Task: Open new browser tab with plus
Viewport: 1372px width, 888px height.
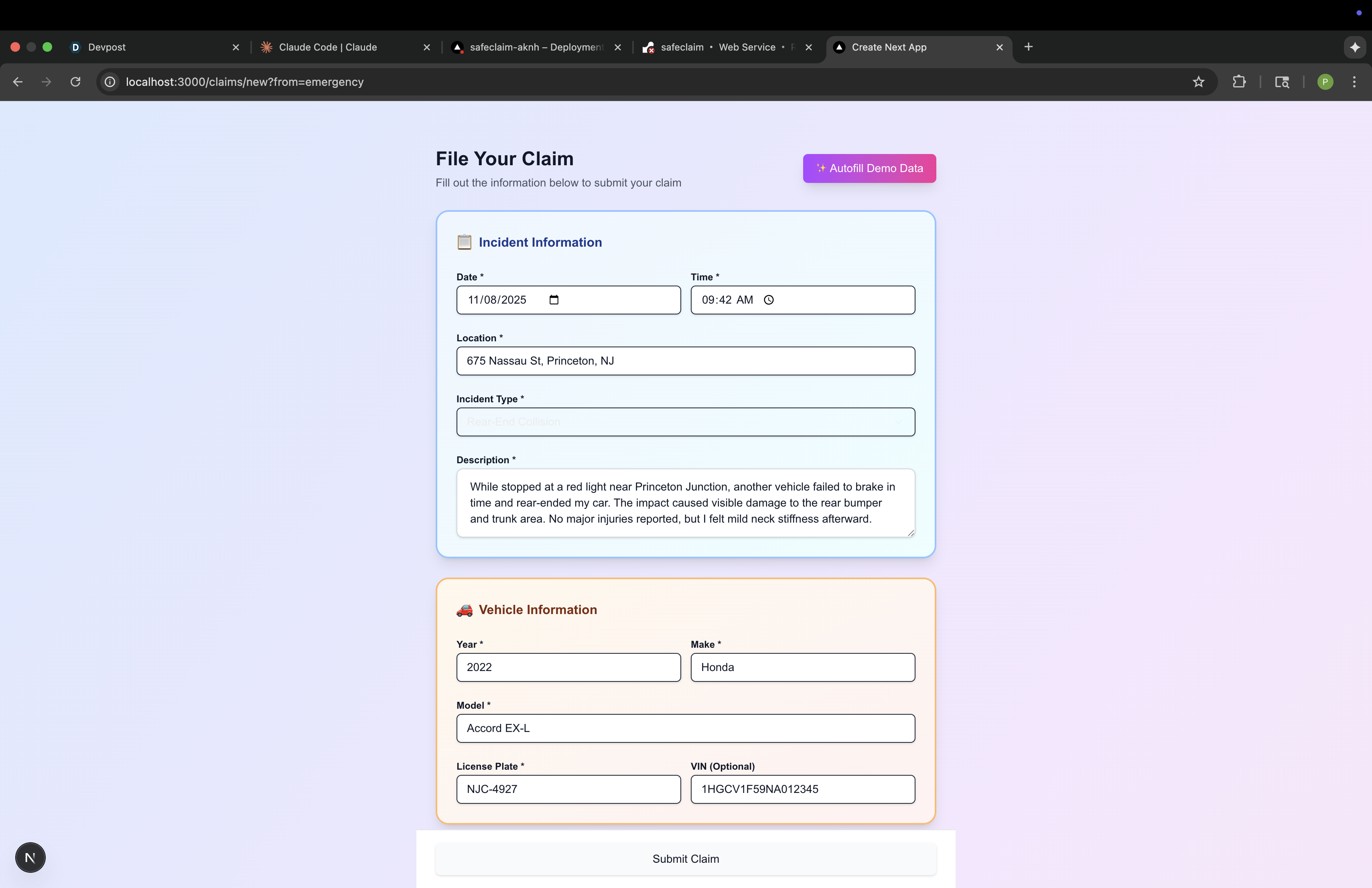Action: tap(1029, 47)
